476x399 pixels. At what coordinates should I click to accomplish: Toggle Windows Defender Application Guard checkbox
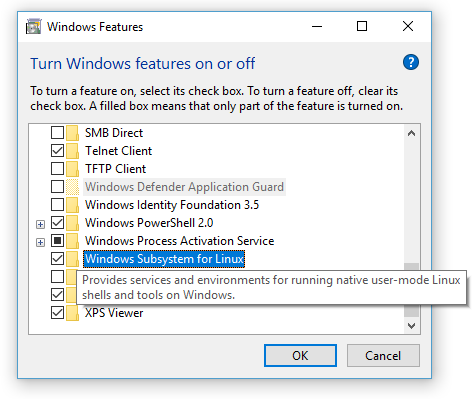(x=57, y=187)
